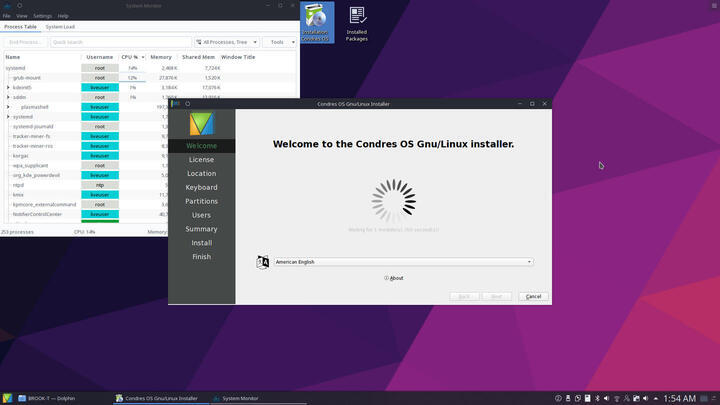720x405 pixels.
Task: Select the kmix process row
Action: click(x=86, y=195)
